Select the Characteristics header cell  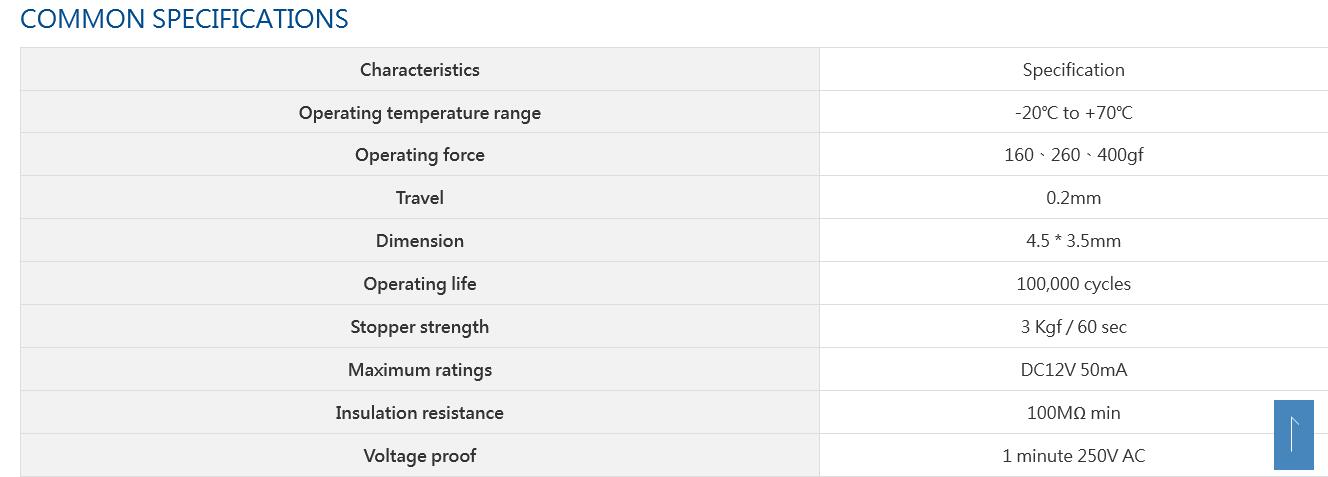420,70
